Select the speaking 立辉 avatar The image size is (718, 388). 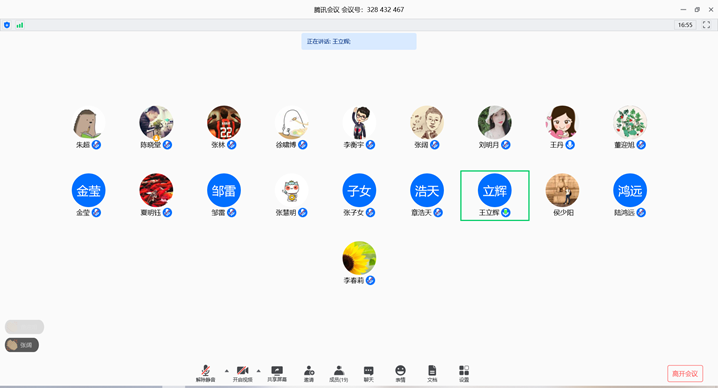coord(495,190)
